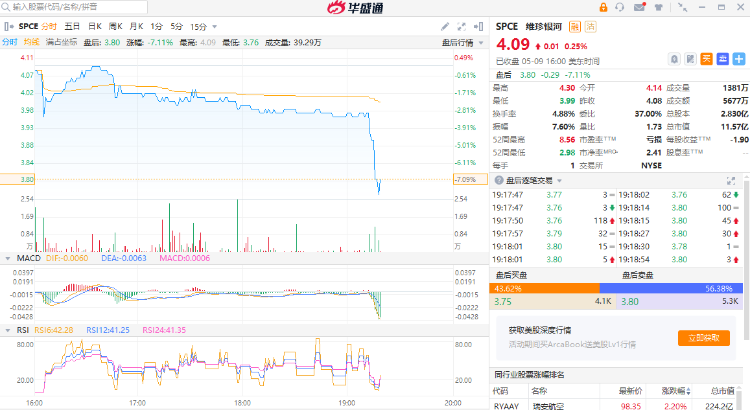Click orange 43.62% buy ratio bar
The height and width of the screenshot is (410, 750).
[x=544, y=288]
